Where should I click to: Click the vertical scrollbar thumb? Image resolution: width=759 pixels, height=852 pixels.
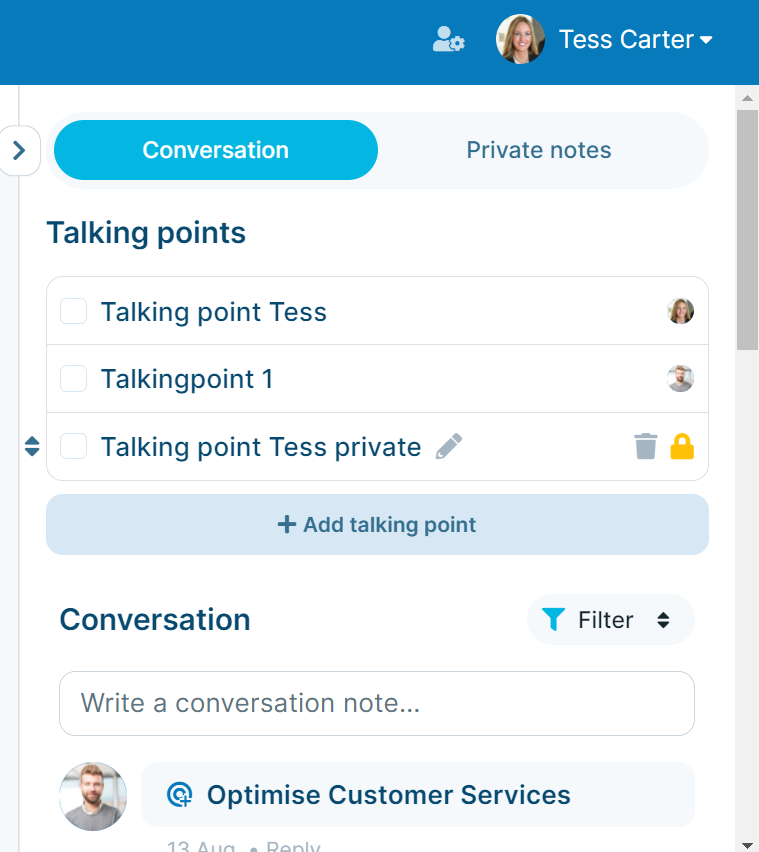click(747, 230)
